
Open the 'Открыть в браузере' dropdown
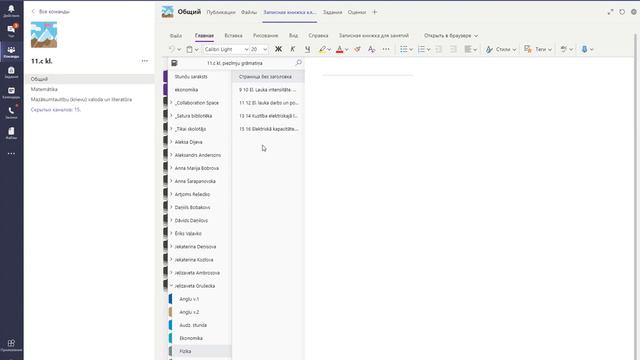click(x=451, y=36)
